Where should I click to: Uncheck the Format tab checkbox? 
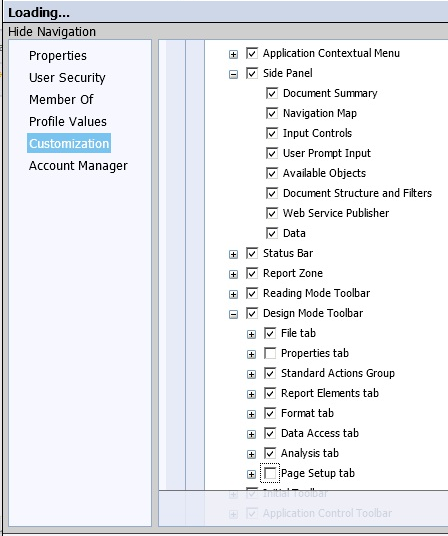(270, 413)
